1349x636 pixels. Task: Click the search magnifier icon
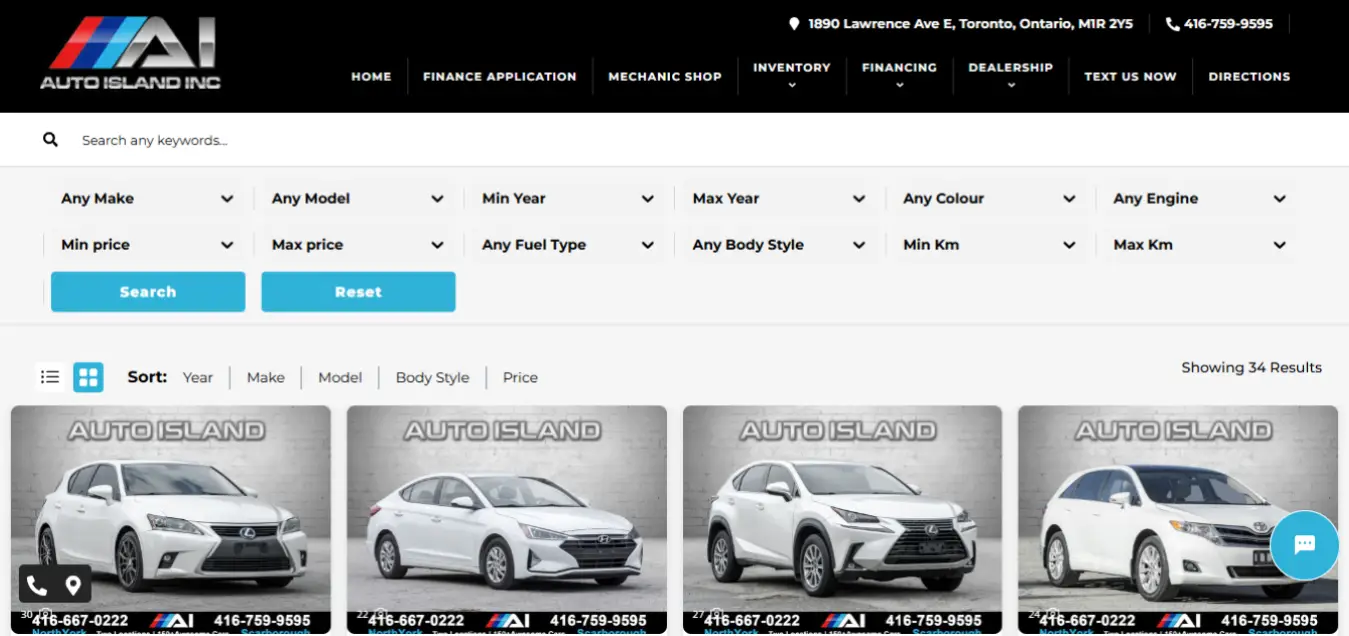coord(51,140)
